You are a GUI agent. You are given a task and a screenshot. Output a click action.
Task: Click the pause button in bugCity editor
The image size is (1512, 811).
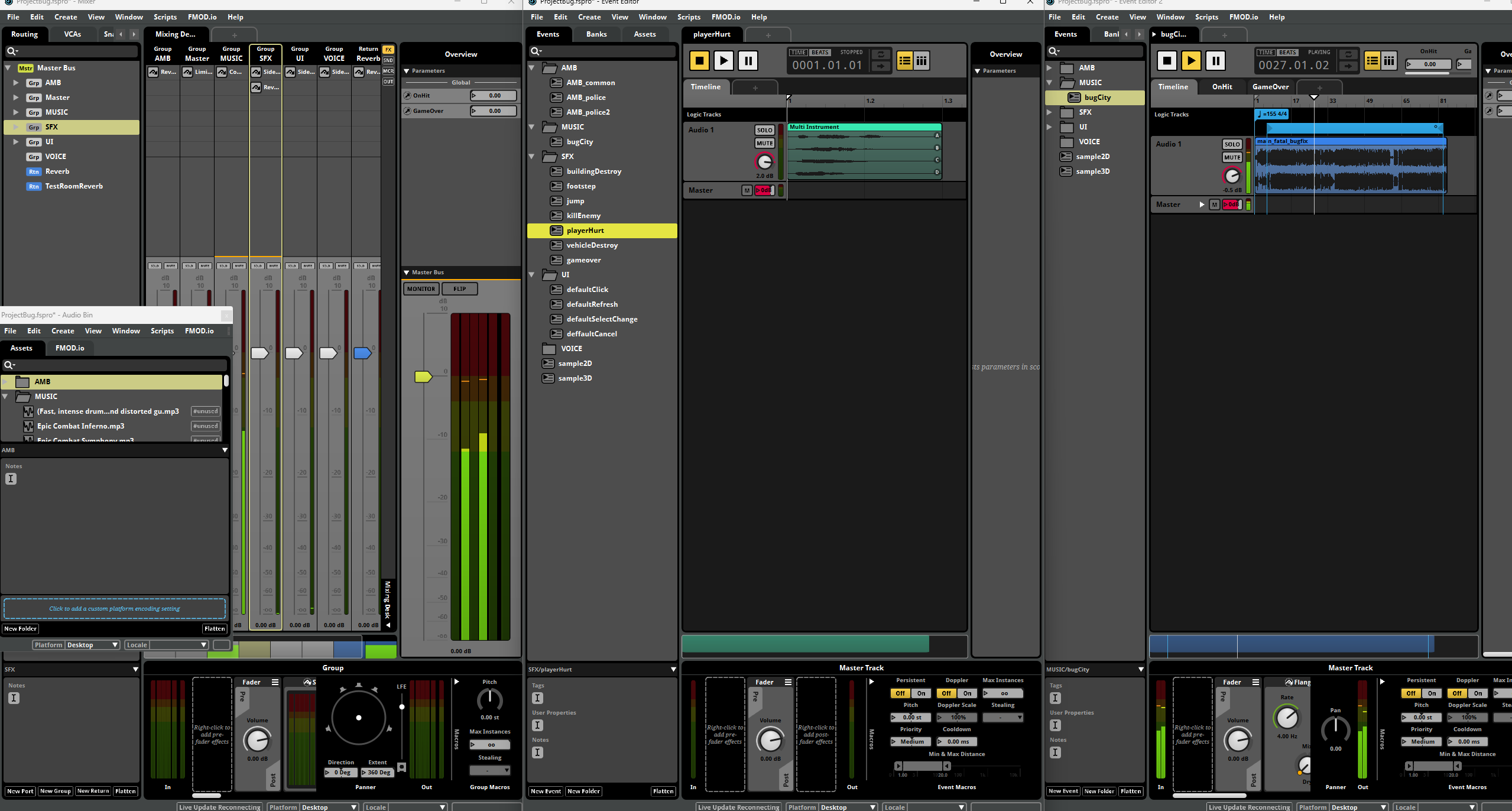tap(1215, 60)
